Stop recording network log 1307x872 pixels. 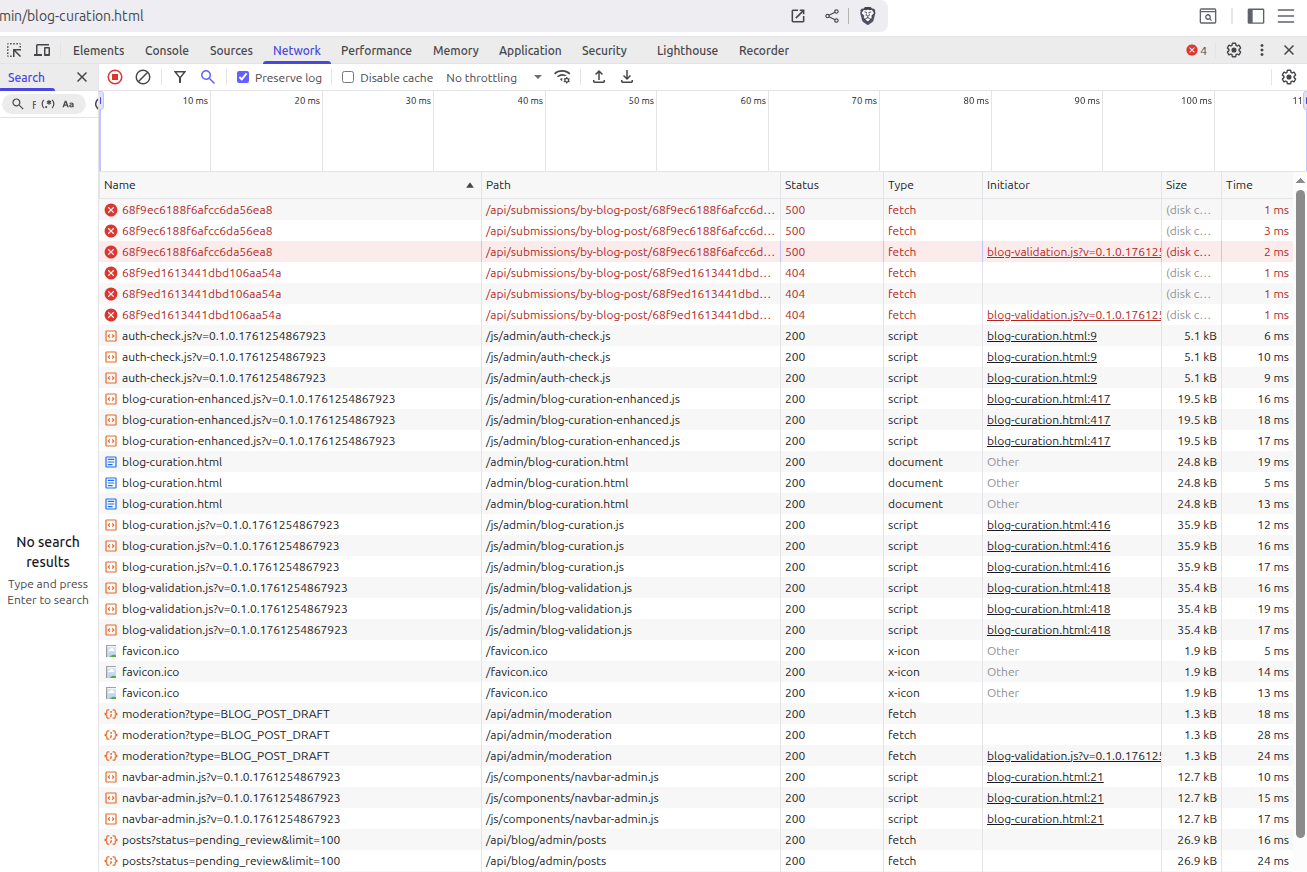click(x=115, y=77)
